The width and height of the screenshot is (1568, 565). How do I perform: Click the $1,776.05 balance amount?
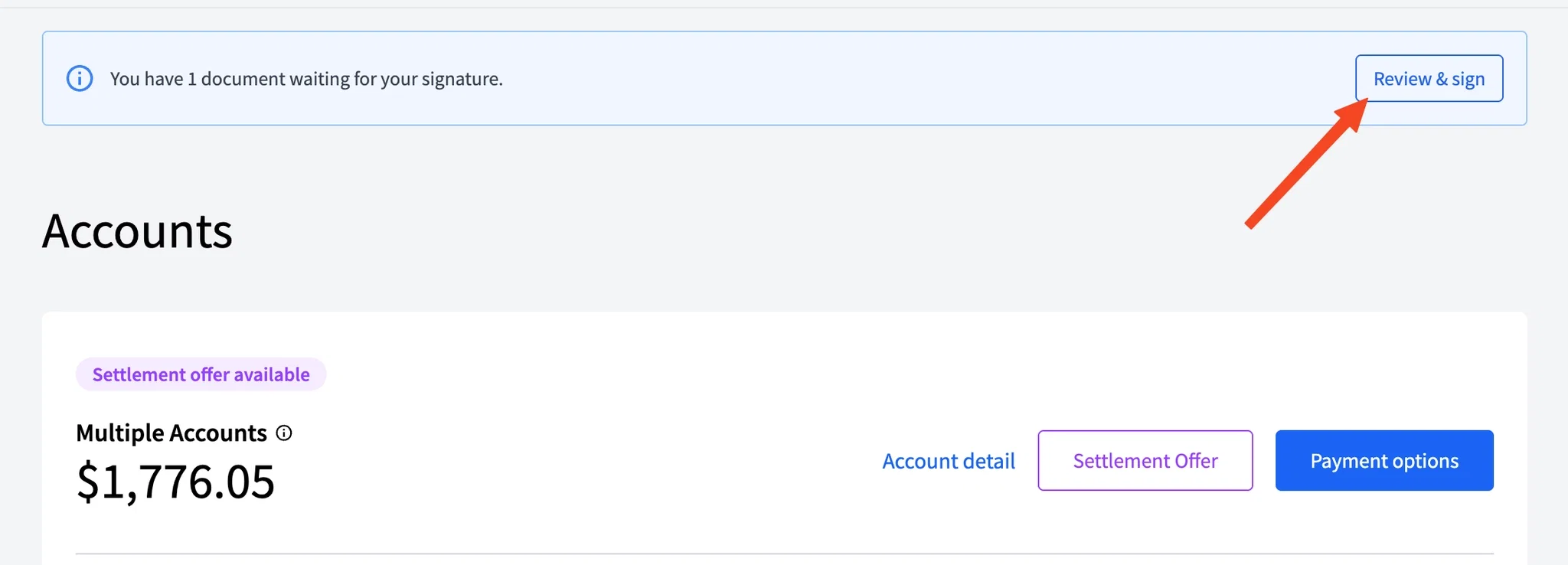click(x=175, y=482)
